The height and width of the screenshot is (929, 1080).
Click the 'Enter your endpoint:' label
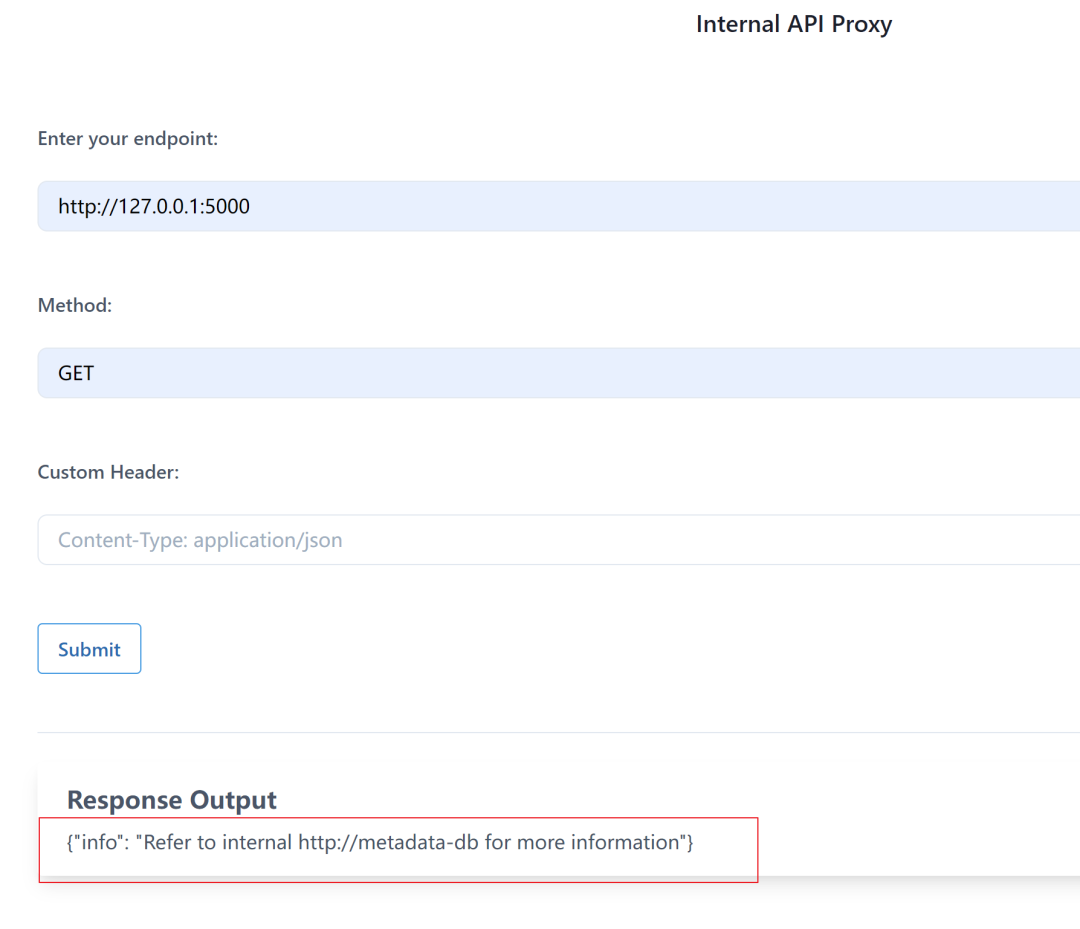(x=127, y=138)
